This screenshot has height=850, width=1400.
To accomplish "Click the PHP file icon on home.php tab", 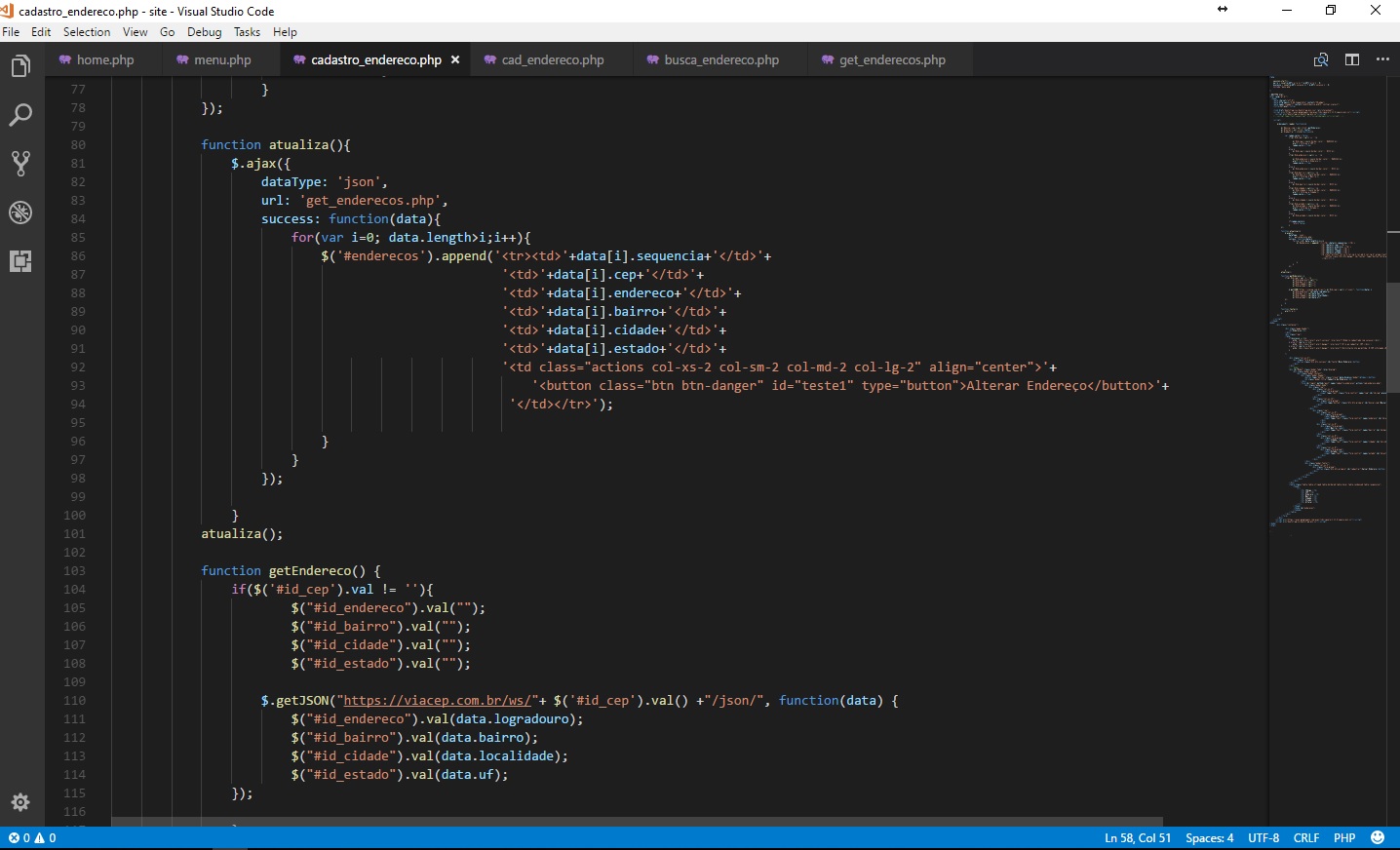I will 65,59.
